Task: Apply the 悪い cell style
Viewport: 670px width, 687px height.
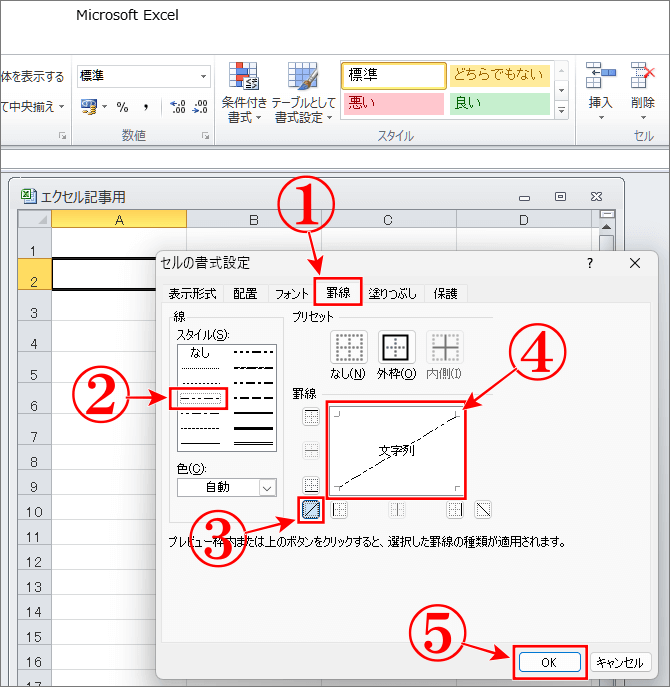Action: point(393,103)
